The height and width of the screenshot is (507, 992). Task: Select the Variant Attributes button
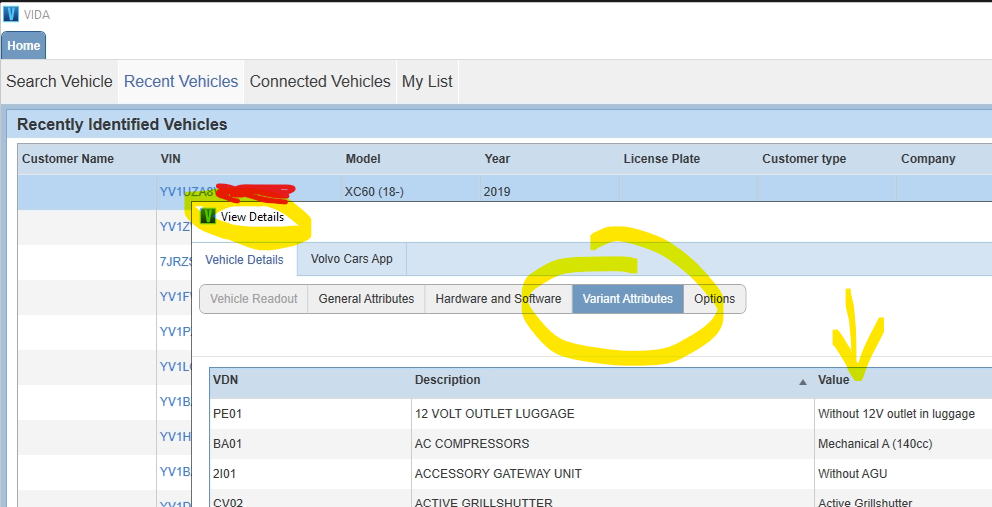click(x=628, y=299)
